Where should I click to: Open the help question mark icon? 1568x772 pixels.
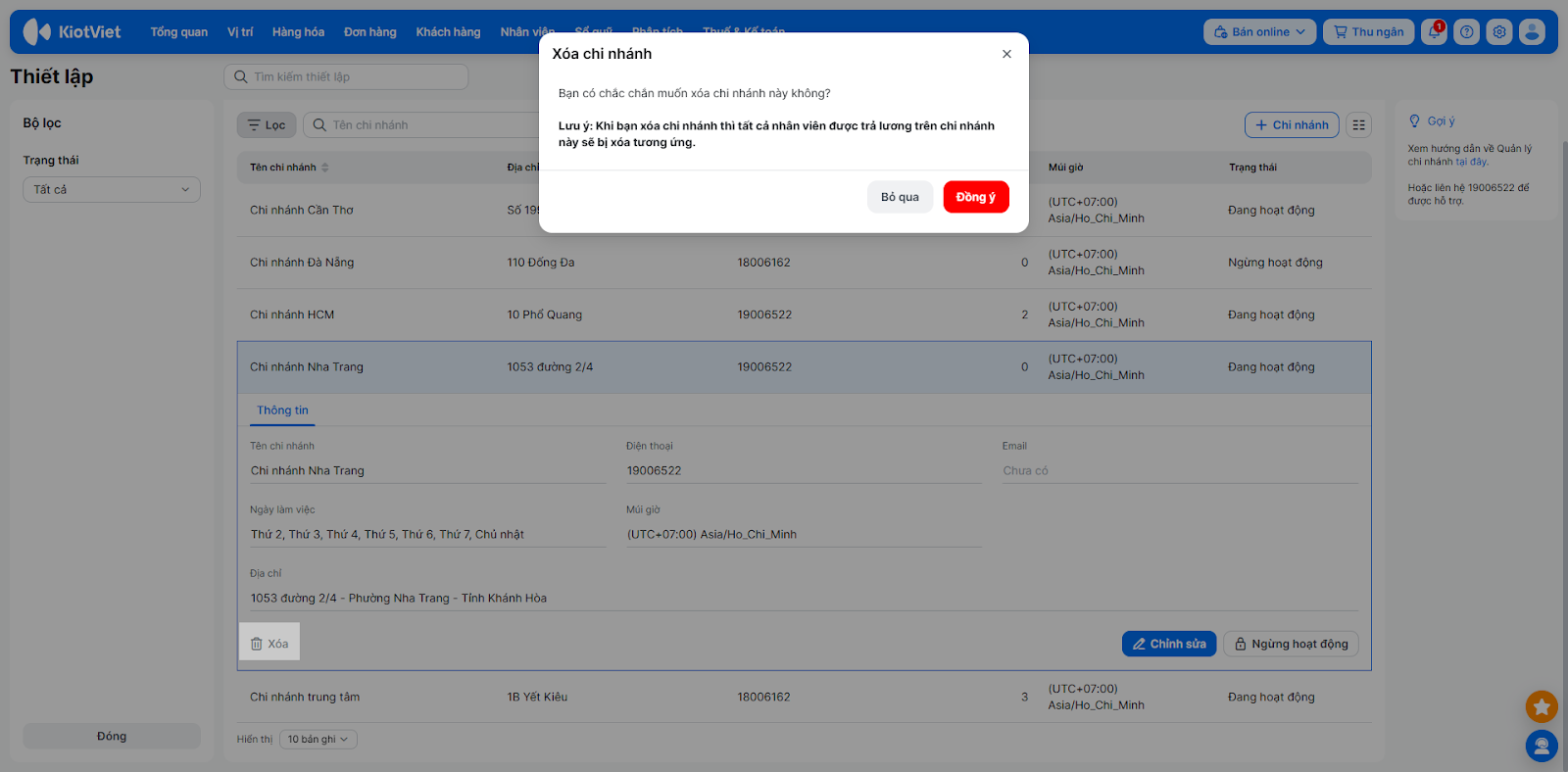pos(1466,32)
